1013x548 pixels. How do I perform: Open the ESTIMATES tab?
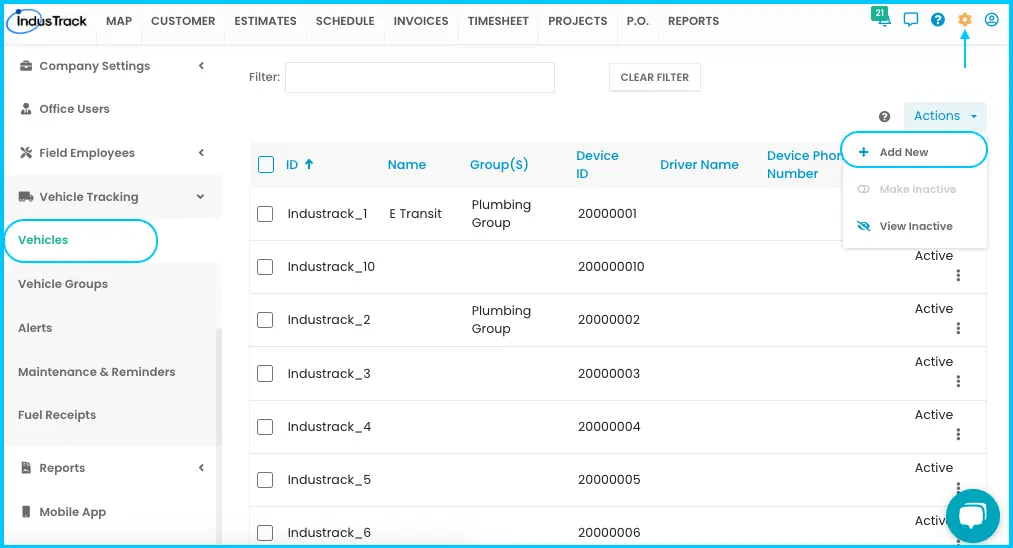coord(265,21)
